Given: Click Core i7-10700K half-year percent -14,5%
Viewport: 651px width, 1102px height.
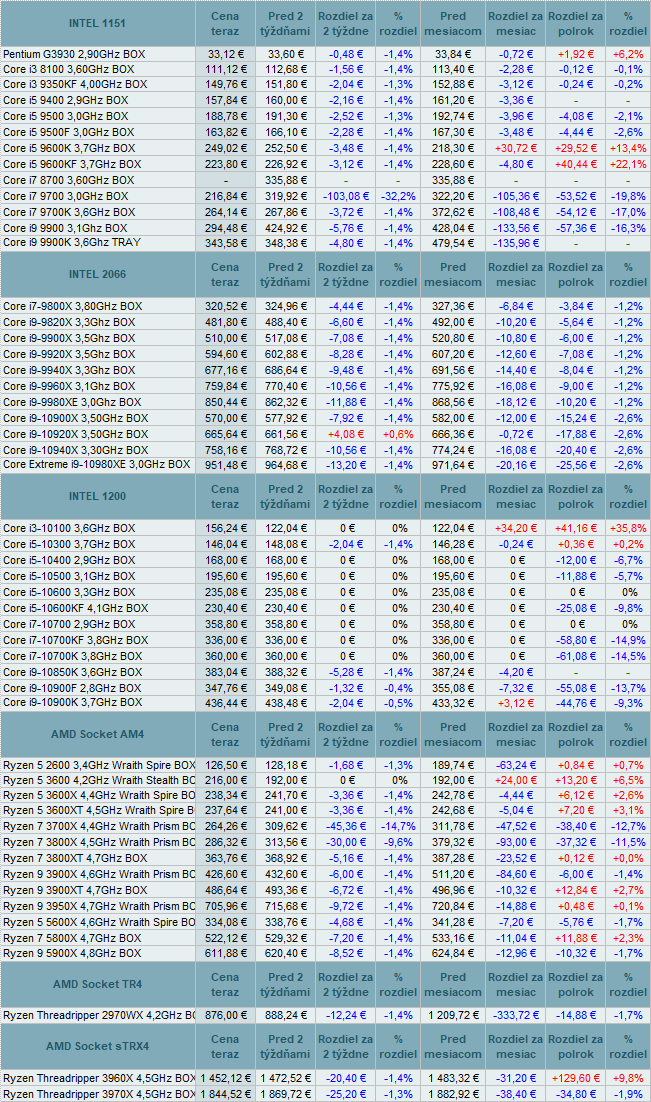Looking at the screenshot, I should point(629,656).
